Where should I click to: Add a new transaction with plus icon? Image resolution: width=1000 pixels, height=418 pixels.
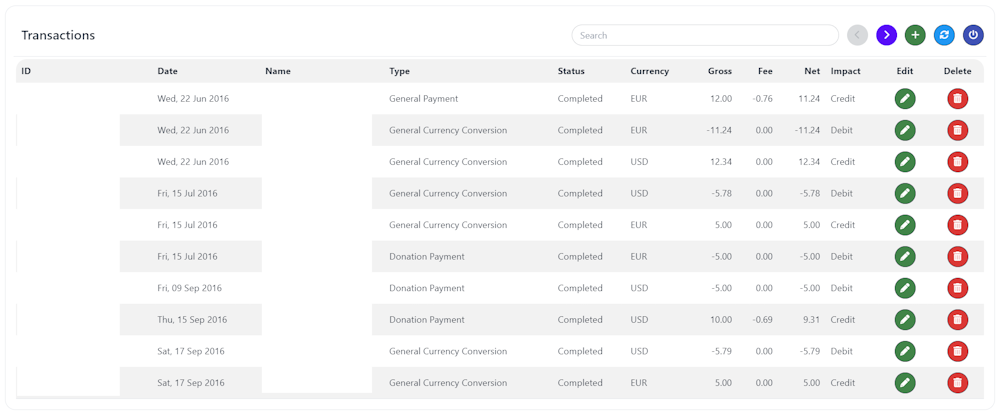tap(915, 35)
